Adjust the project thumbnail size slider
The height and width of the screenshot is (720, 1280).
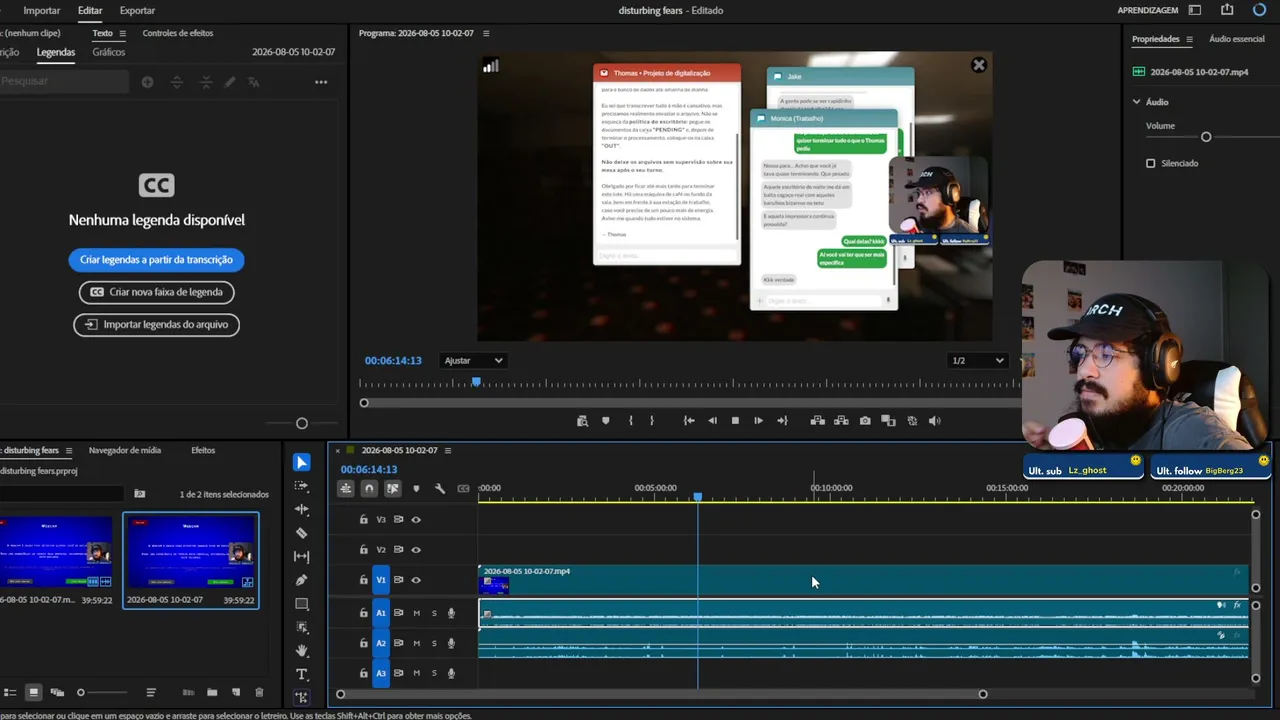(81, 692)
